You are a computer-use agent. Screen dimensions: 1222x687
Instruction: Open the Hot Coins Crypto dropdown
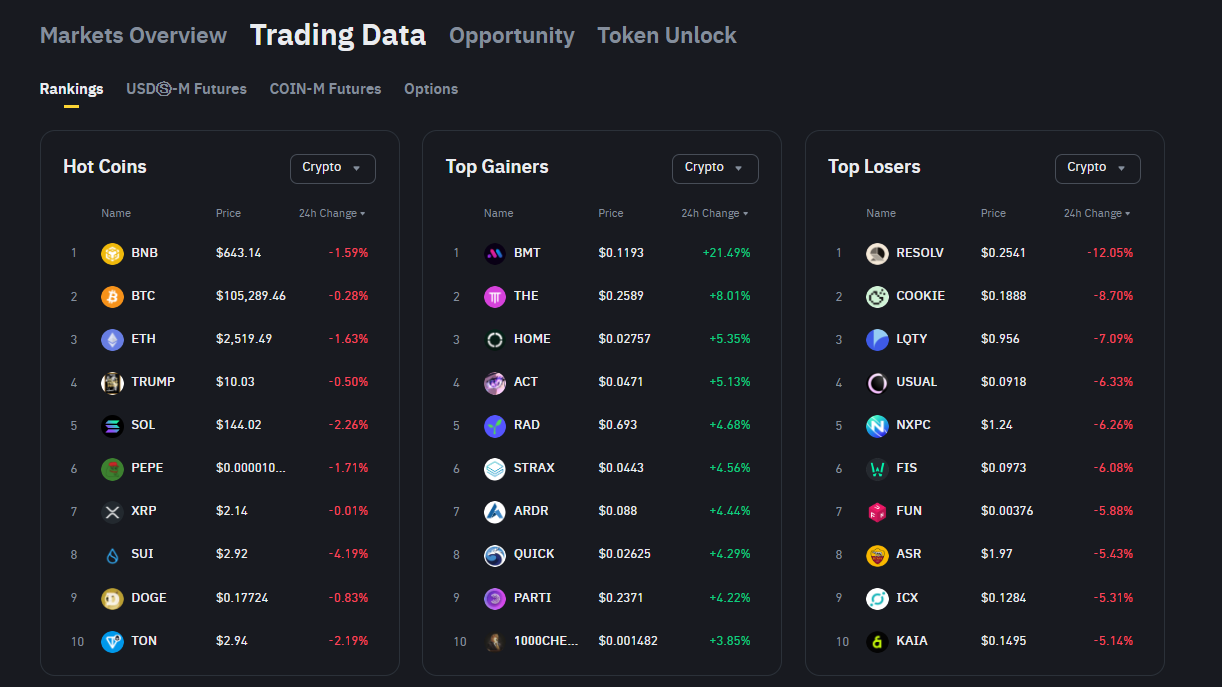click(332, 168)
